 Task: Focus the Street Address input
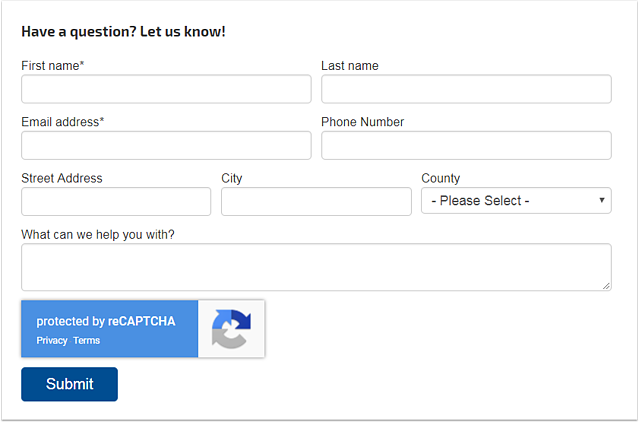point(116,201)
